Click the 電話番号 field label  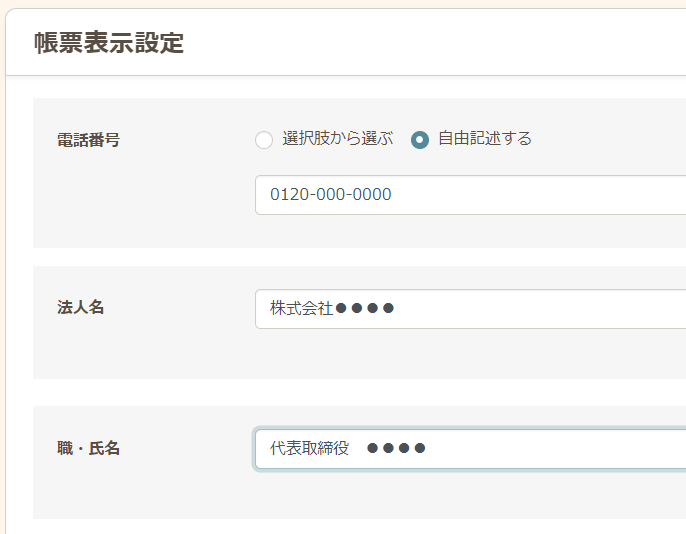[89, 140]
